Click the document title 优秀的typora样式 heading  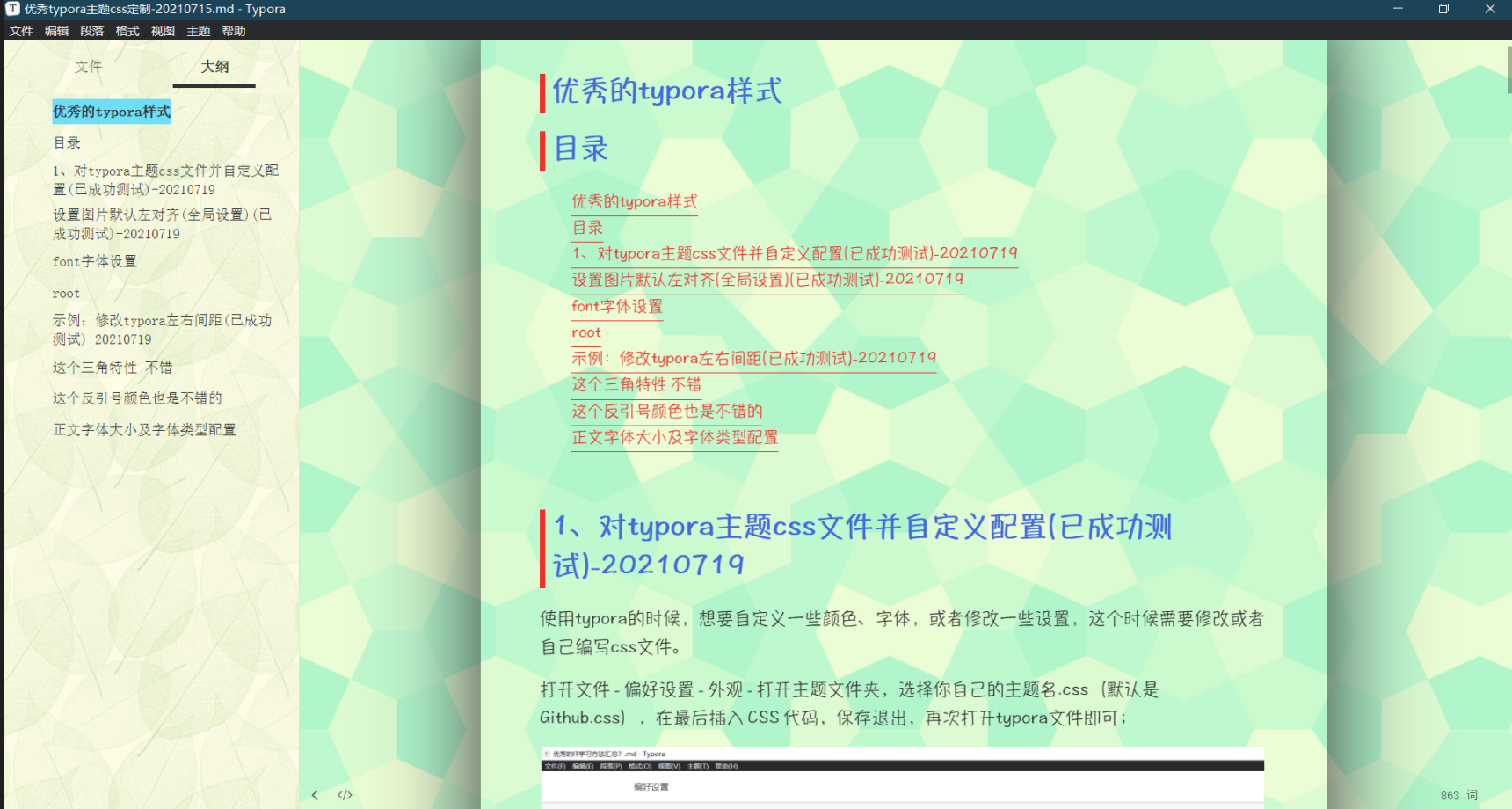(666, 91)
